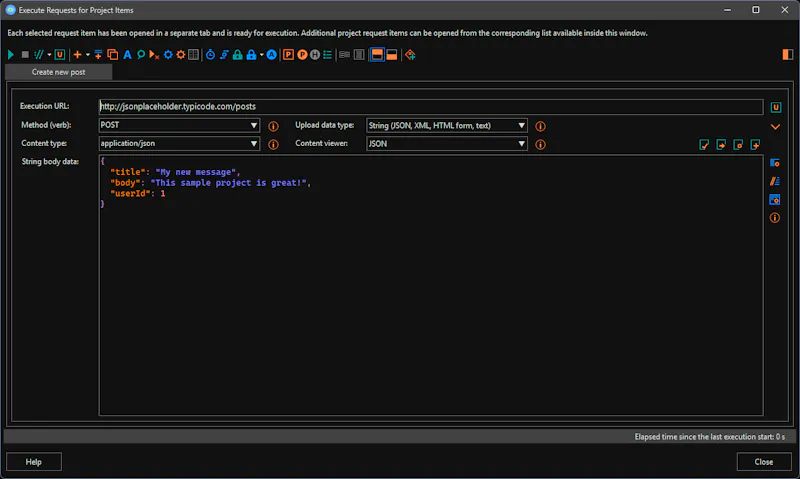Click the gray form fields toolbar icon
The width and height of the screenshot is (800, 479).
344,55
